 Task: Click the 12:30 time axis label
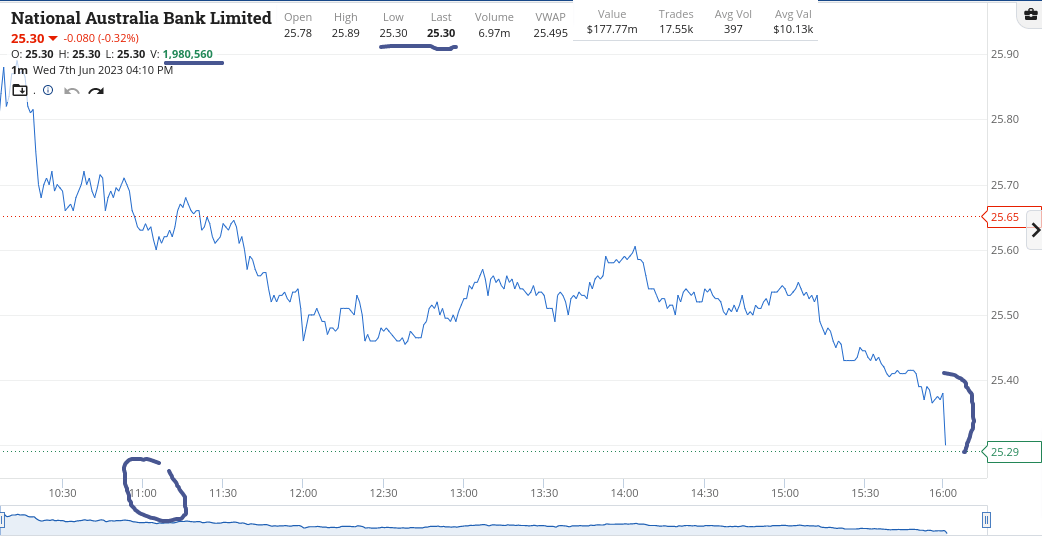[x=383, y=494]
